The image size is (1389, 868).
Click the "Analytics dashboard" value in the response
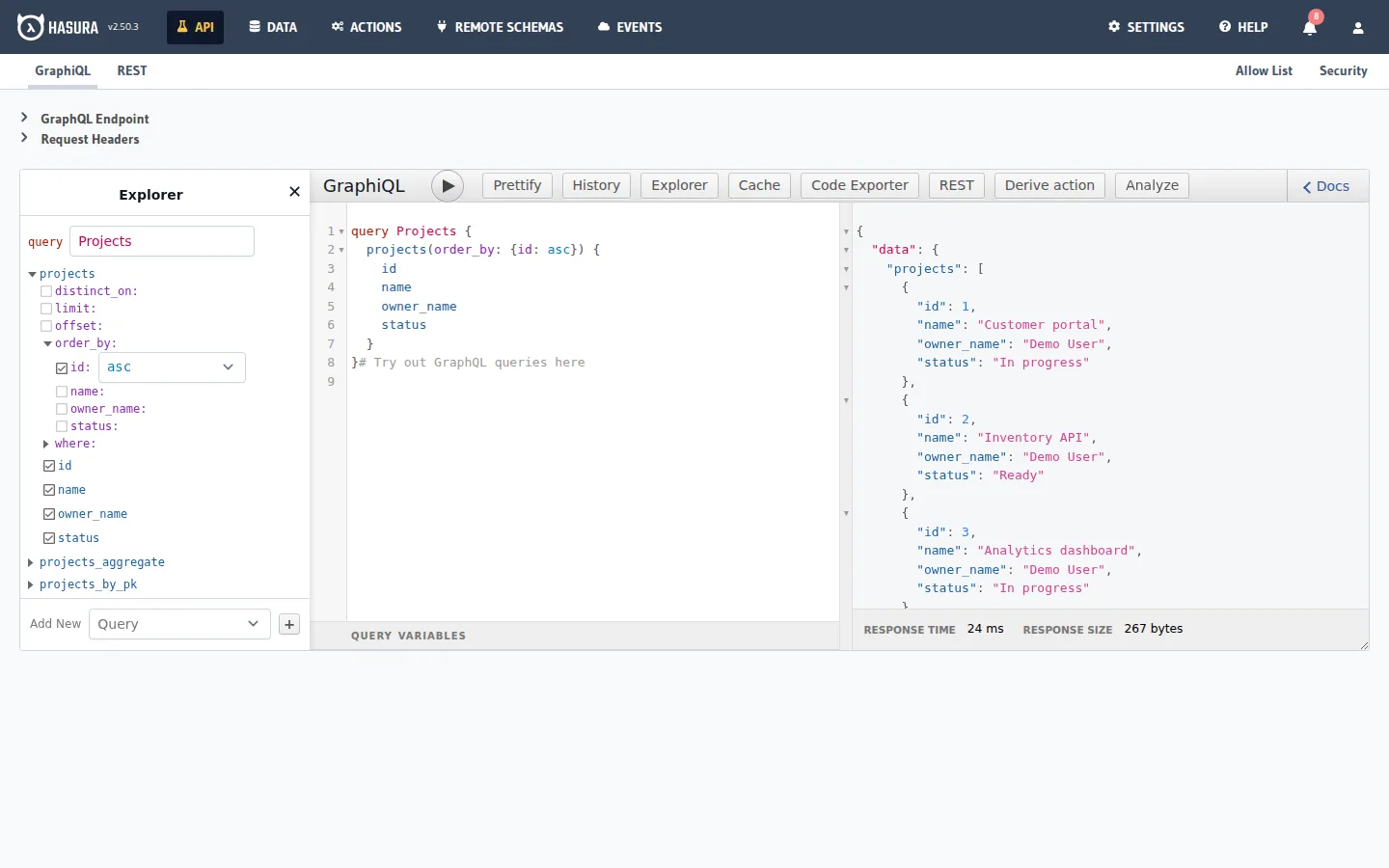pos(1056,551)
